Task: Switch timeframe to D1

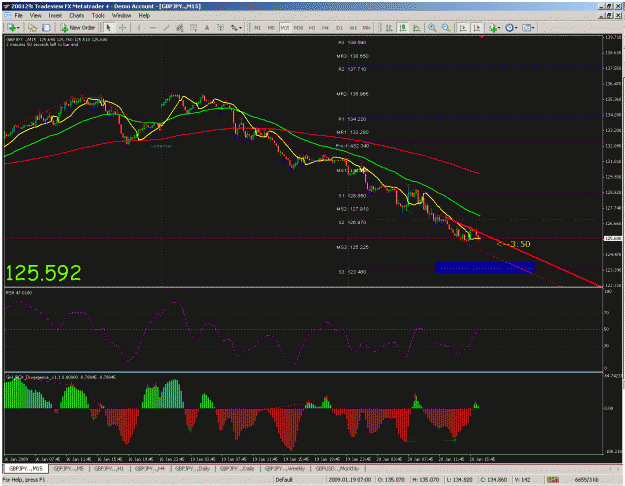Action: pos(339,28)
